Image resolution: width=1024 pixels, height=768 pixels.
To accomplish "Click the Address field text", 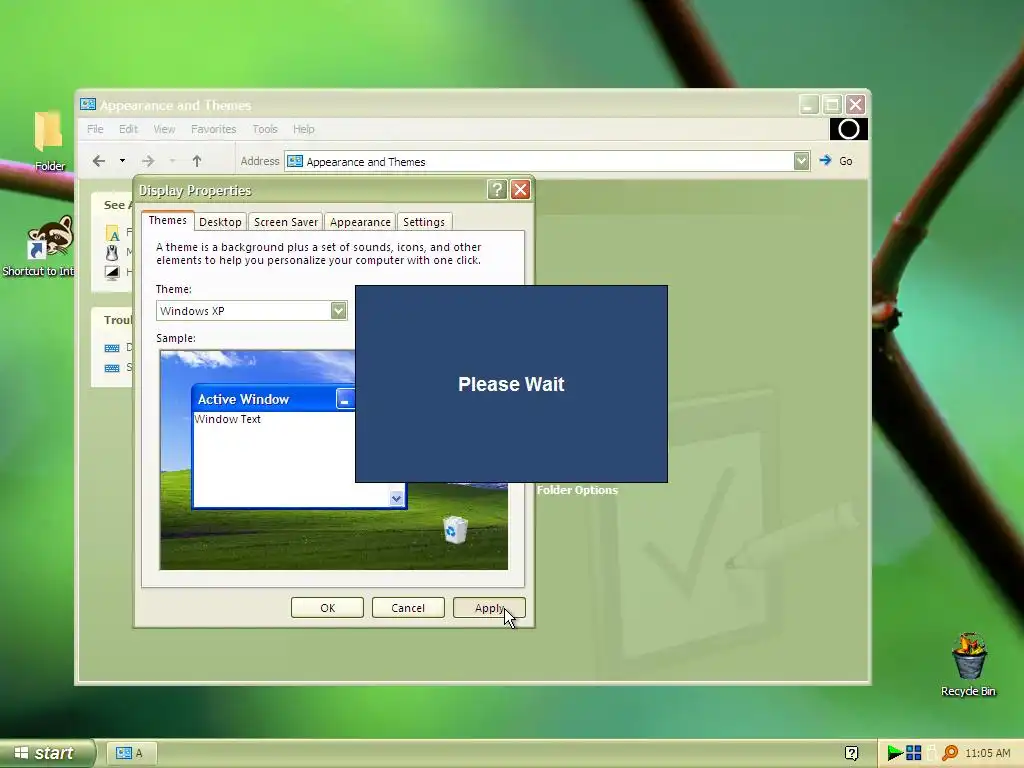I will click(366, 162).
